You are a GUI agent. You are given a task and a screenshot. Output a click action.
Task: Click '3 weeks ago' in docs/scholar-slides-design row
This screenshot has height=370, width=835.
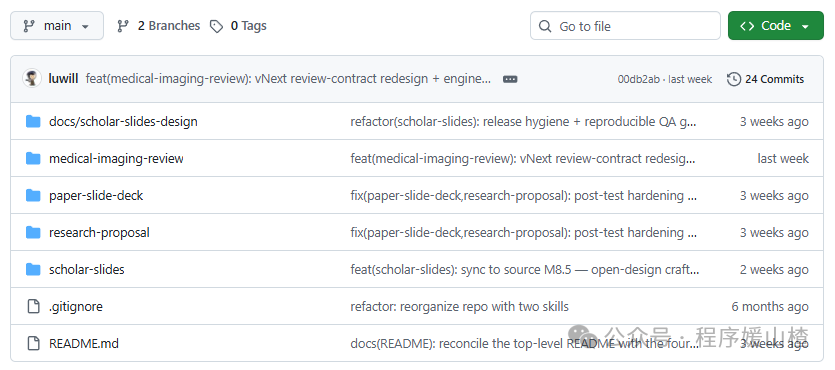click(774, 121)
